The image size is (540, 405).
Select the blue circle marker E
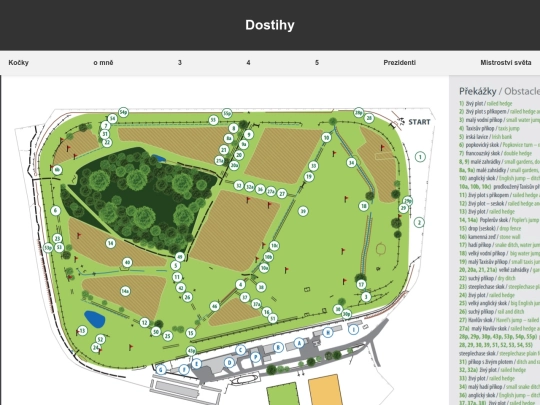coord(197,364)
